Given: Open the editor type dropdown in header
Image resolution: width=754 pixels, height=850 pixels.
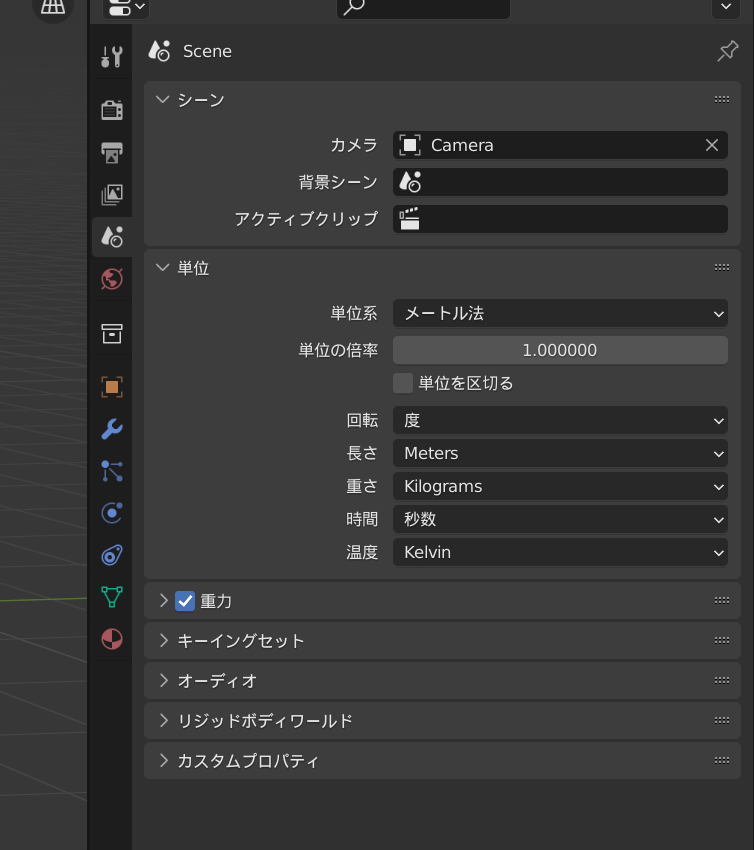Looking at the screenshot, I should [x=126, y=8].
